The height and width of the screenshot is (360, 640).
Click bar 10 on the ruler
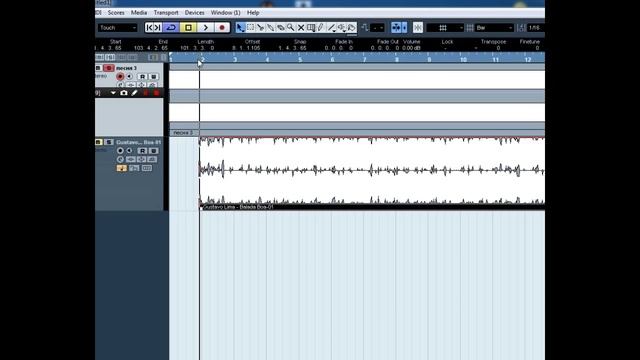(x=463, y=60)
